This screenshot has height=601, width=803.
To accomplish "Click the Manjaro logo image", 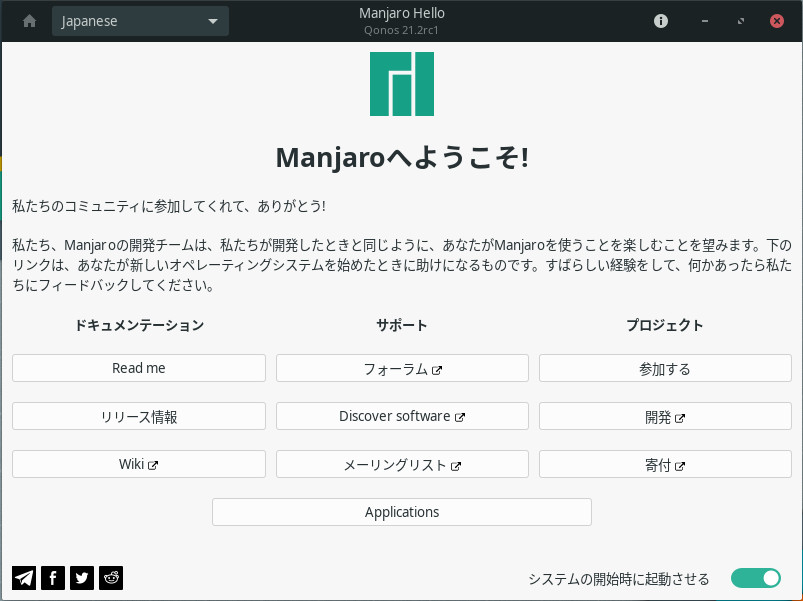I will [x=401, y=84].
